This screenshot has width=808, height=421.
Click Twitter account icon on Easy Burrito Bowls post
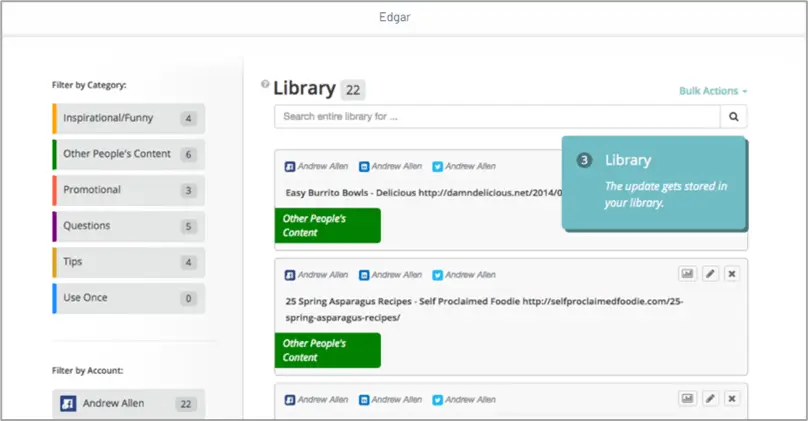coord(437,167)
